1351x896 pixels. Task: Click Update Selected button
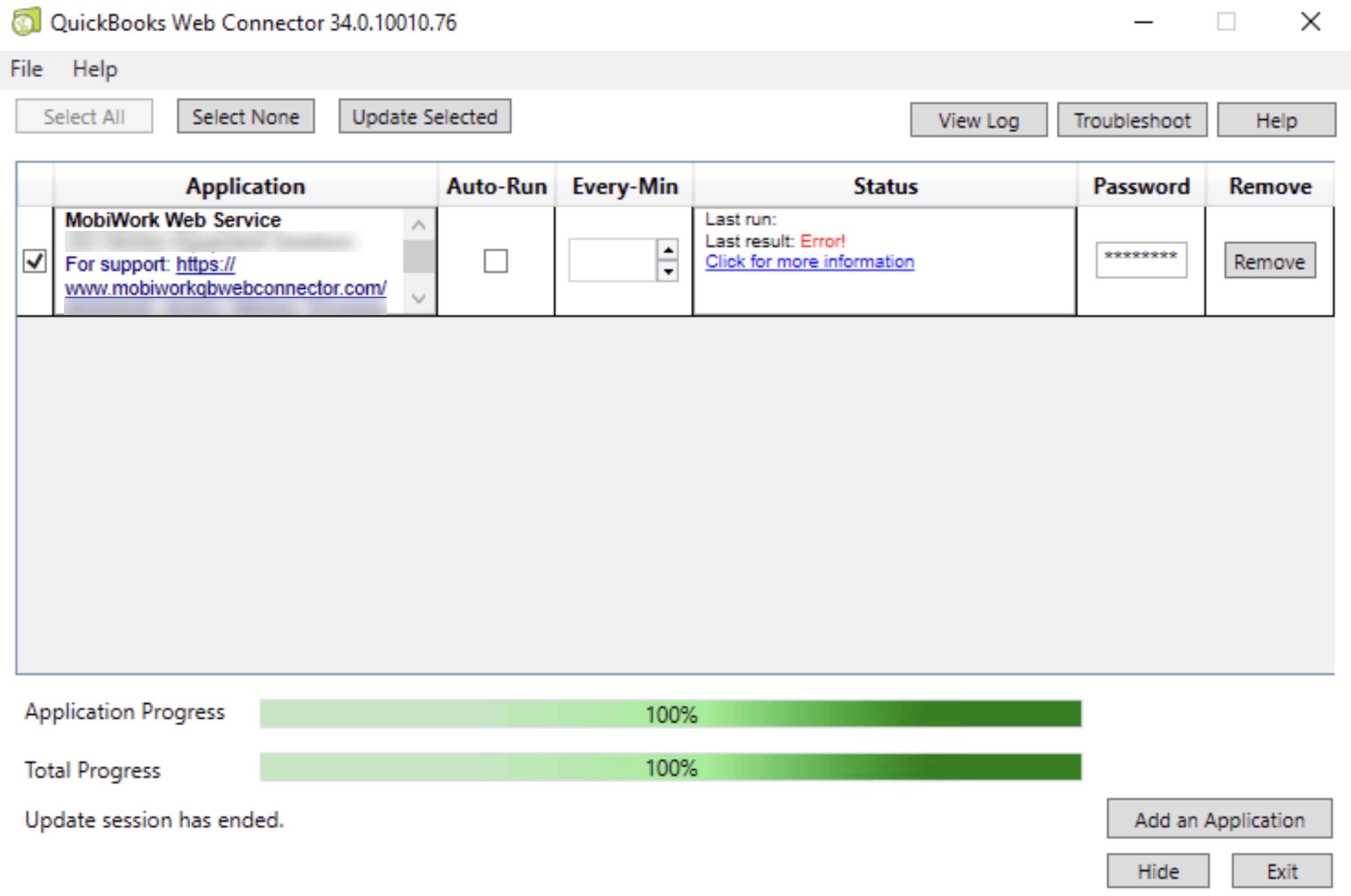tap(425, 117)
